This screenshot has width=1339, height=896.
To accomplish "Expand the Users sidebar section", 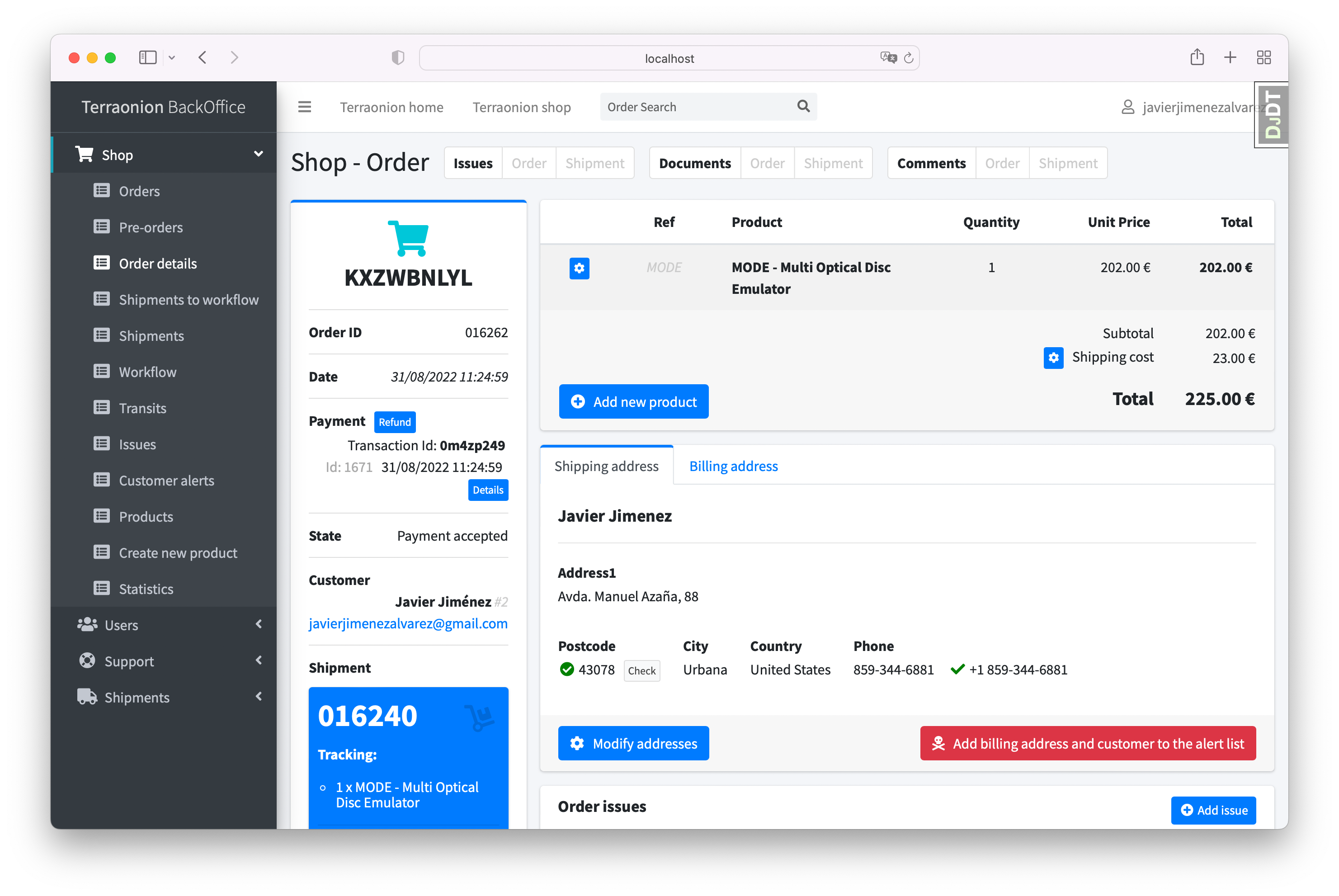I will [x=259, y=625].
